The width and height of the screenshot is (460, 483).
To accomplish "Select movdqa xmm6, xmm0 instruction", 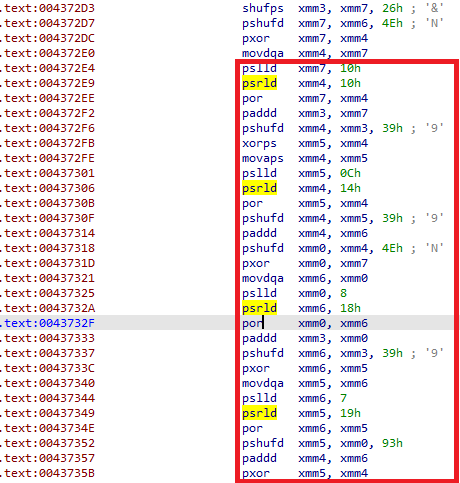I will [305, 278].
